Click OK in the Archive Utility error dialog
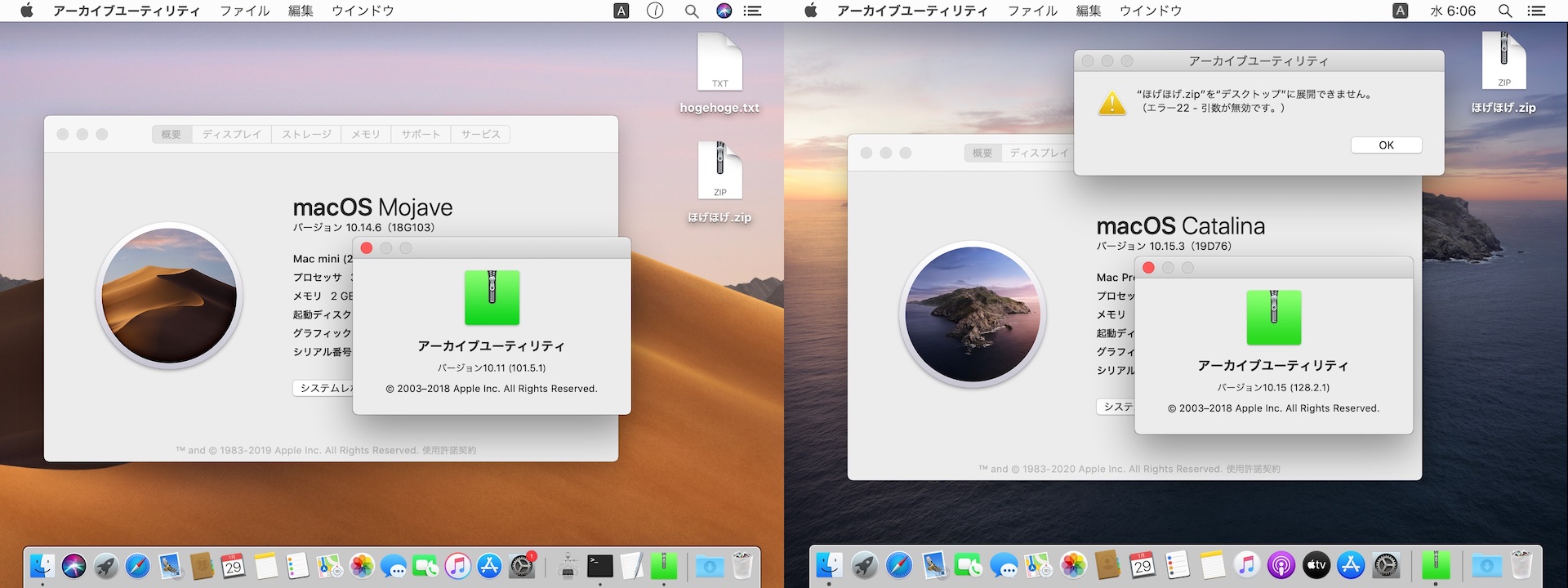This screenshot has width=1568, height=588. pyautogui.click(x=1386, y=145)
